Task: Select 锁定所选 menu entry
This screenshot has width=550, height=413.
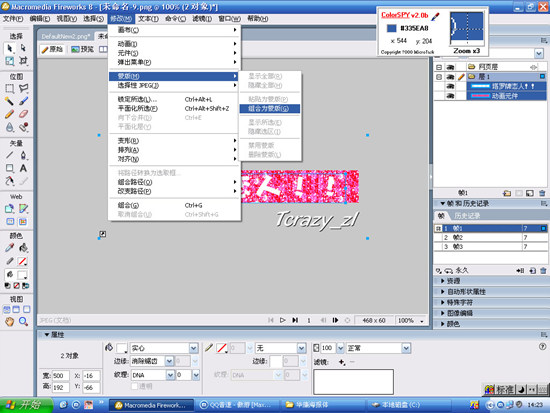Action: pyautogui.click(x=174, y=99)
